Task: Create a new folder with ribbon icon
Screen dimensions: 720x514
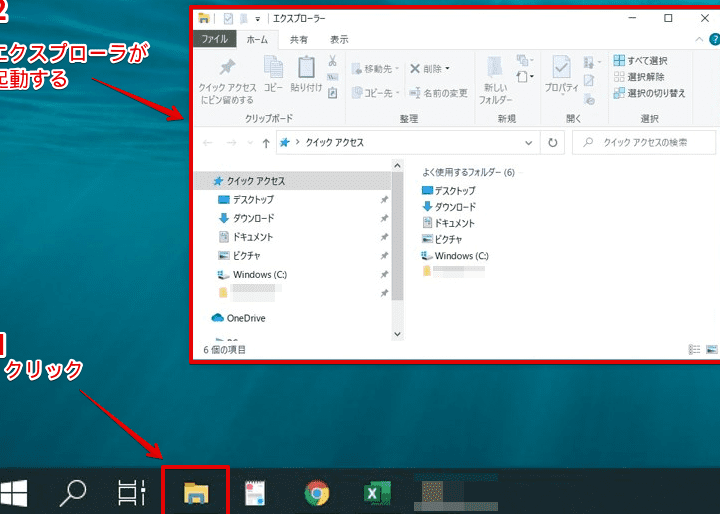Action: point(494,78)
